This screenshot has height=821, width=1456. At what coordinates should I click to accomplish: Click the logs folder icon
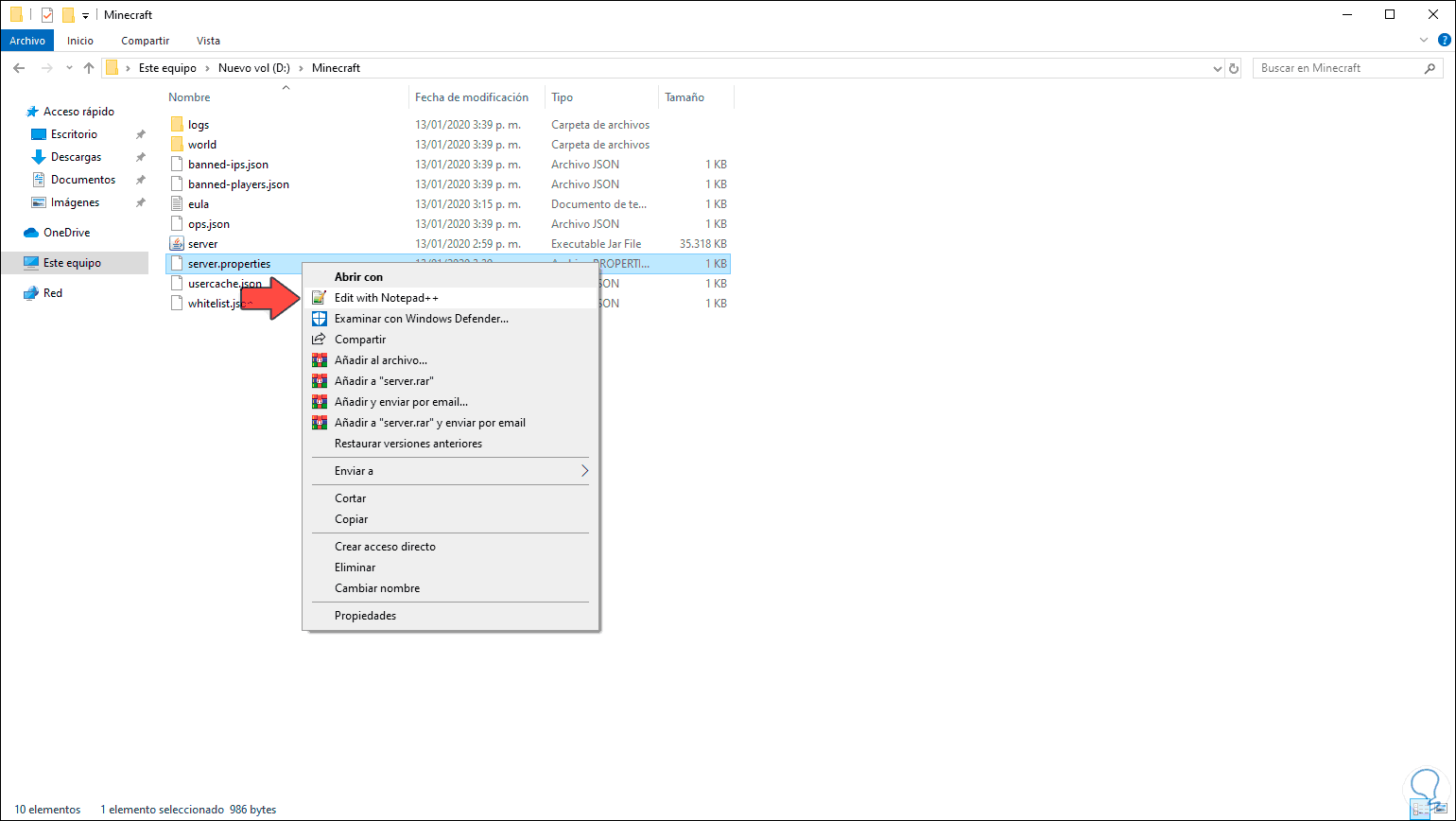point(177,125)
